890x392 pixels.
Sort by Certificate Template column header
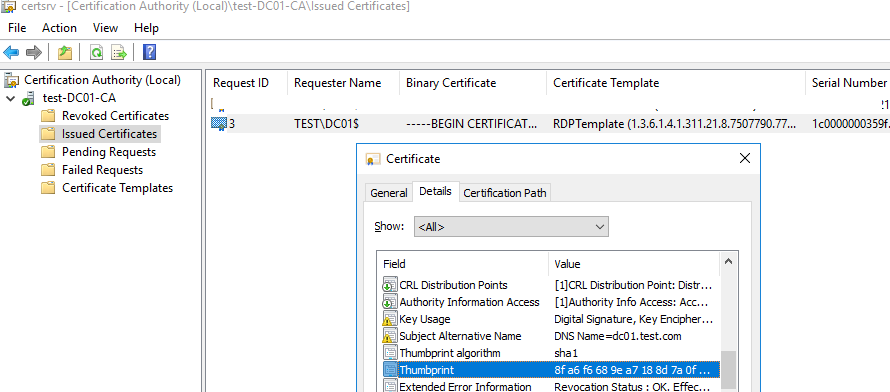point(675,83)
